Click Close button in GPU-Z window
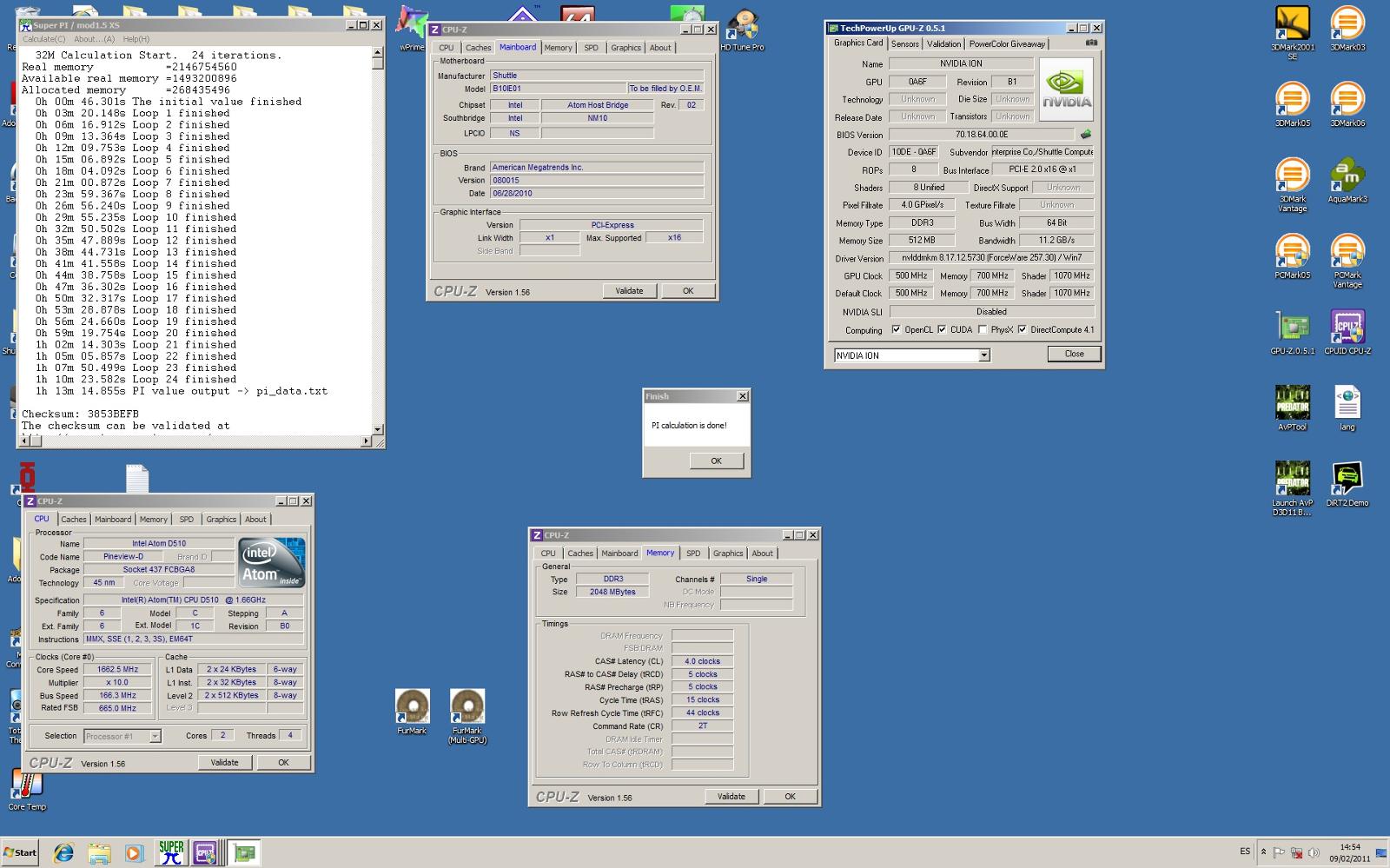This screenshot has height=868, width=1390. (1074, 354)
